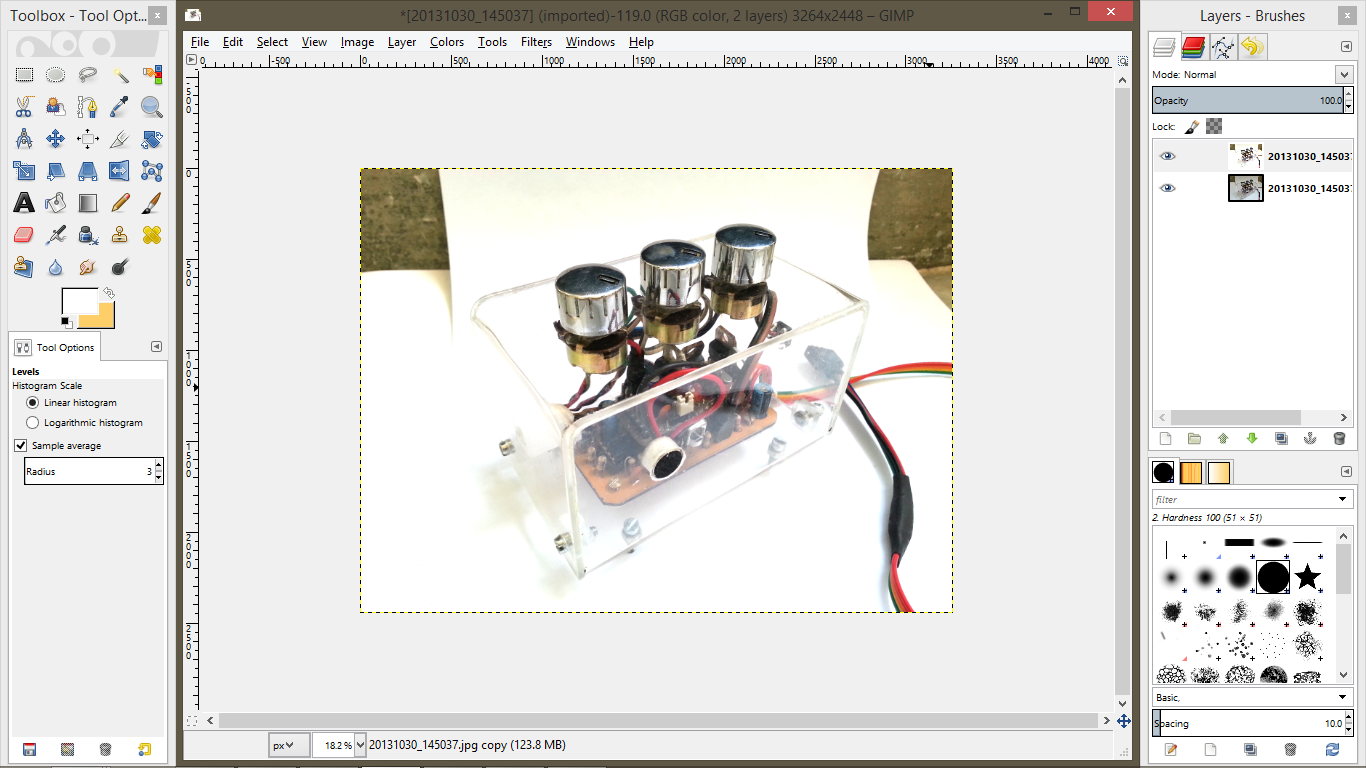Viewport: 1366px width, 768px height.
Task: Anchor the floating layer
Action: (x=1310, y=439)
